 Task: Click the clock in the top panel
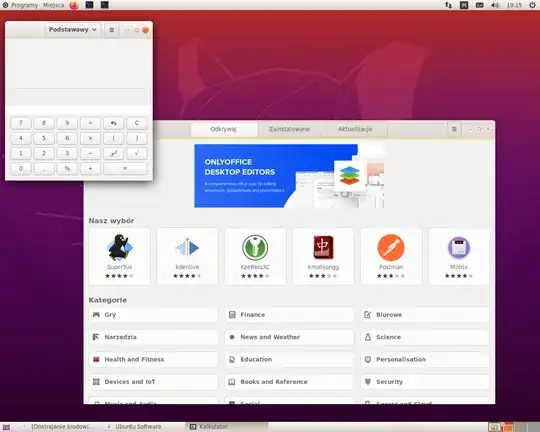(514, 5)
